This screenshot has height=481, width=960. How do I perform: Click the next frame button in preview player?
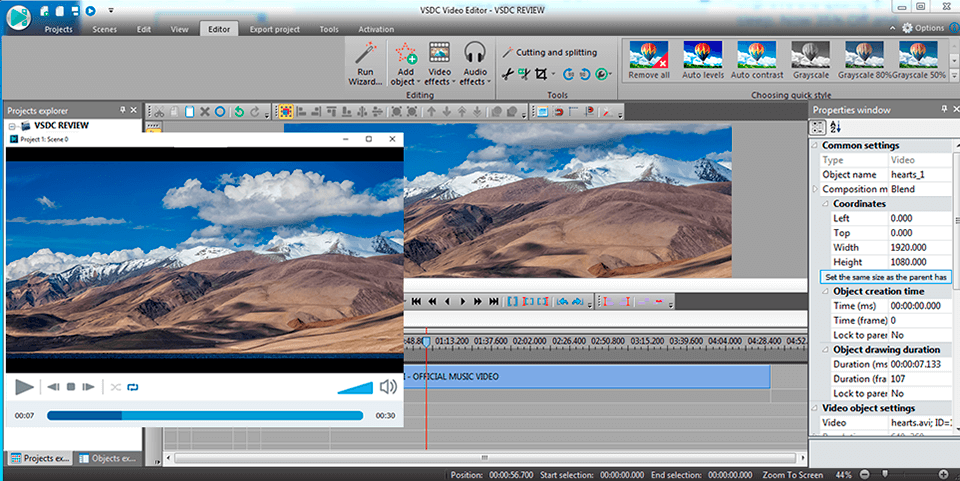(89, 387)
